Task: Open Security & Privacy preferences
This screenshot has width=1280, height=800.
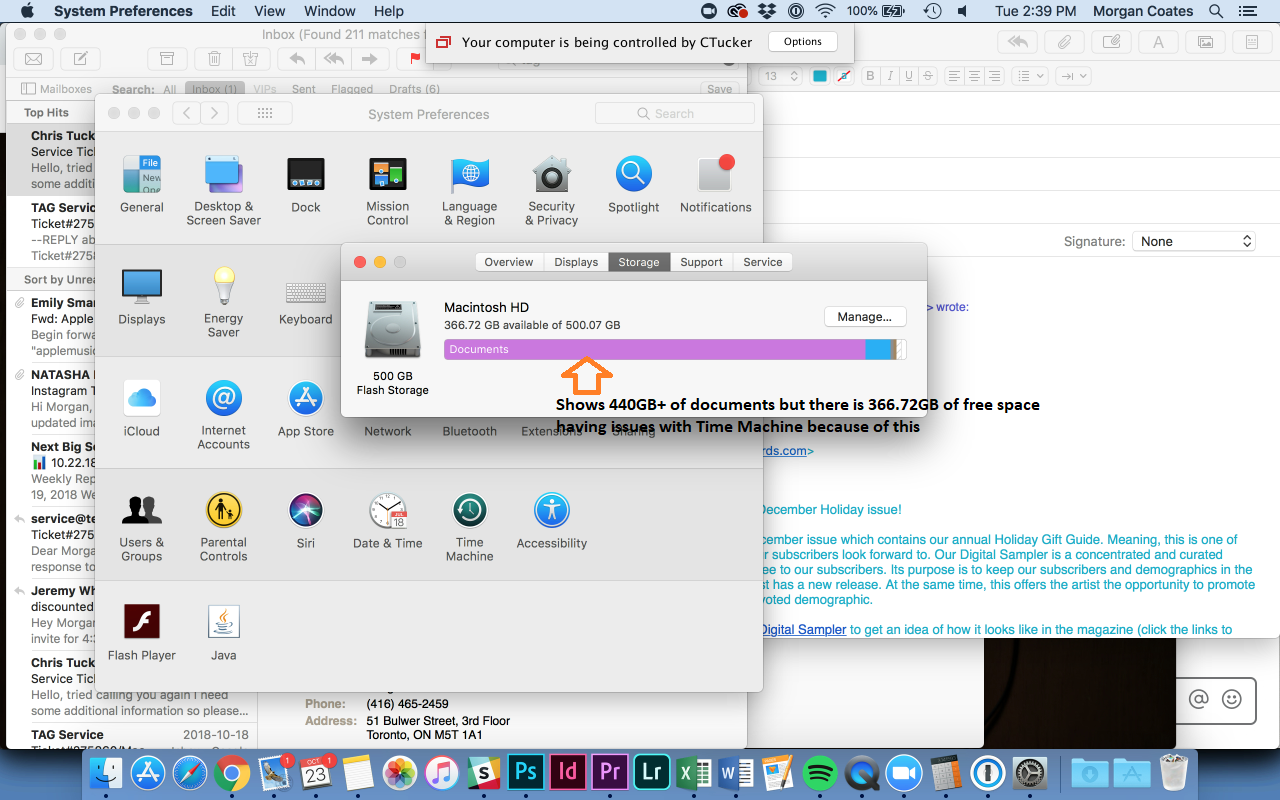Action: tap(552, 190)
